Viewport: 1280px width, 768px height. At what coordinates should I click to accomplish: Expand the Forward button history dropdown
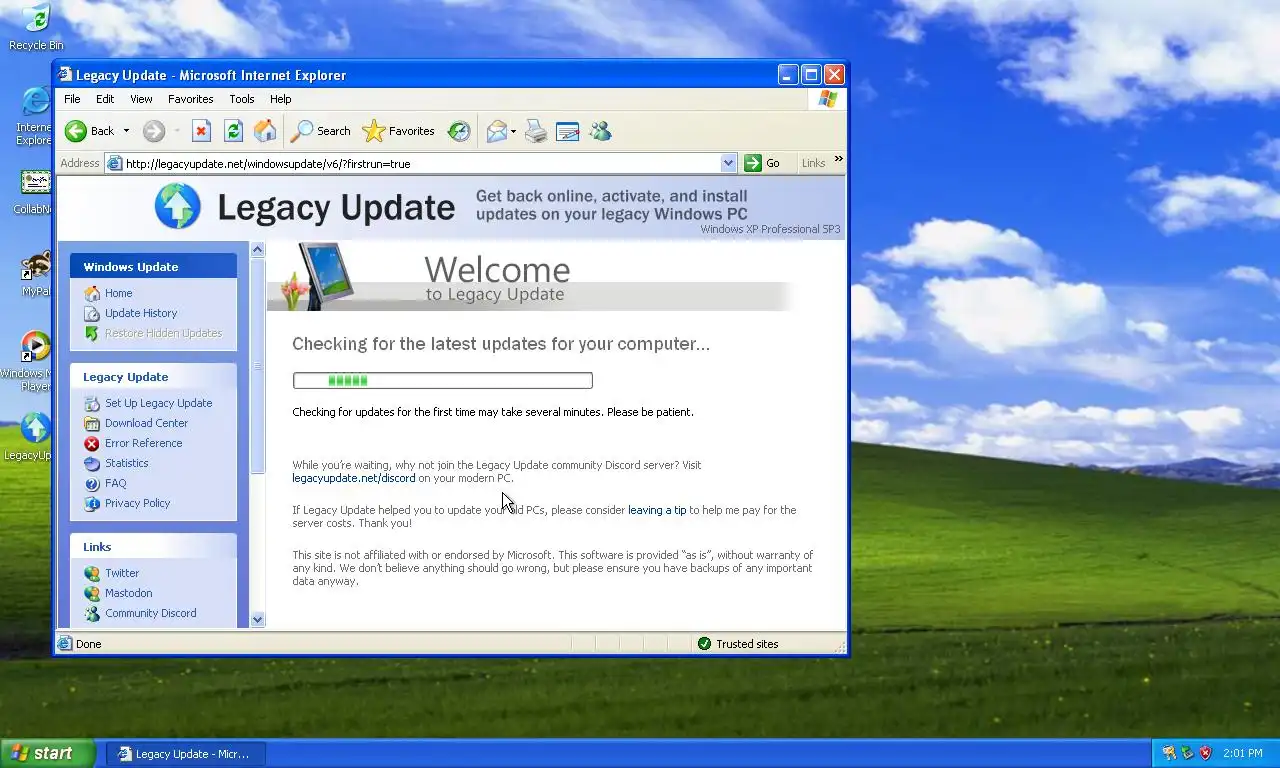coord(177,131)
